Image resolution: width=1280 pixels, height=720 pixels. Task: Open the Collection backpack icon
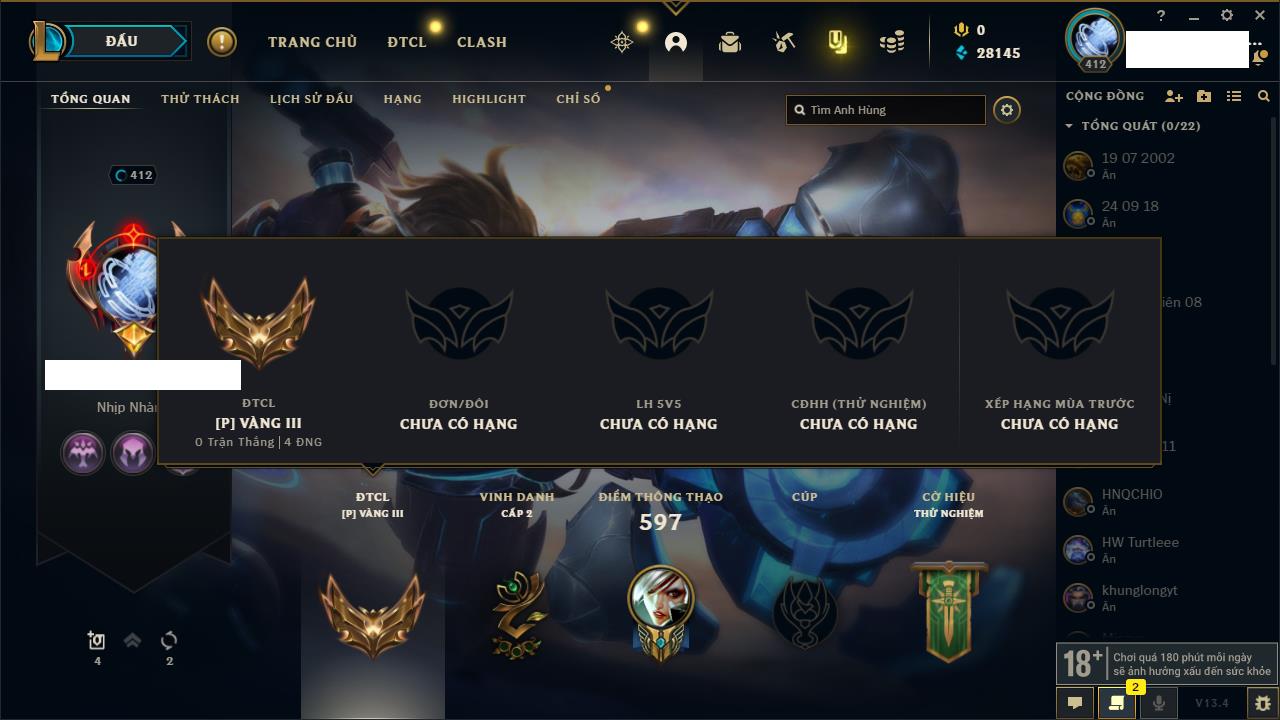pos(730,42)
